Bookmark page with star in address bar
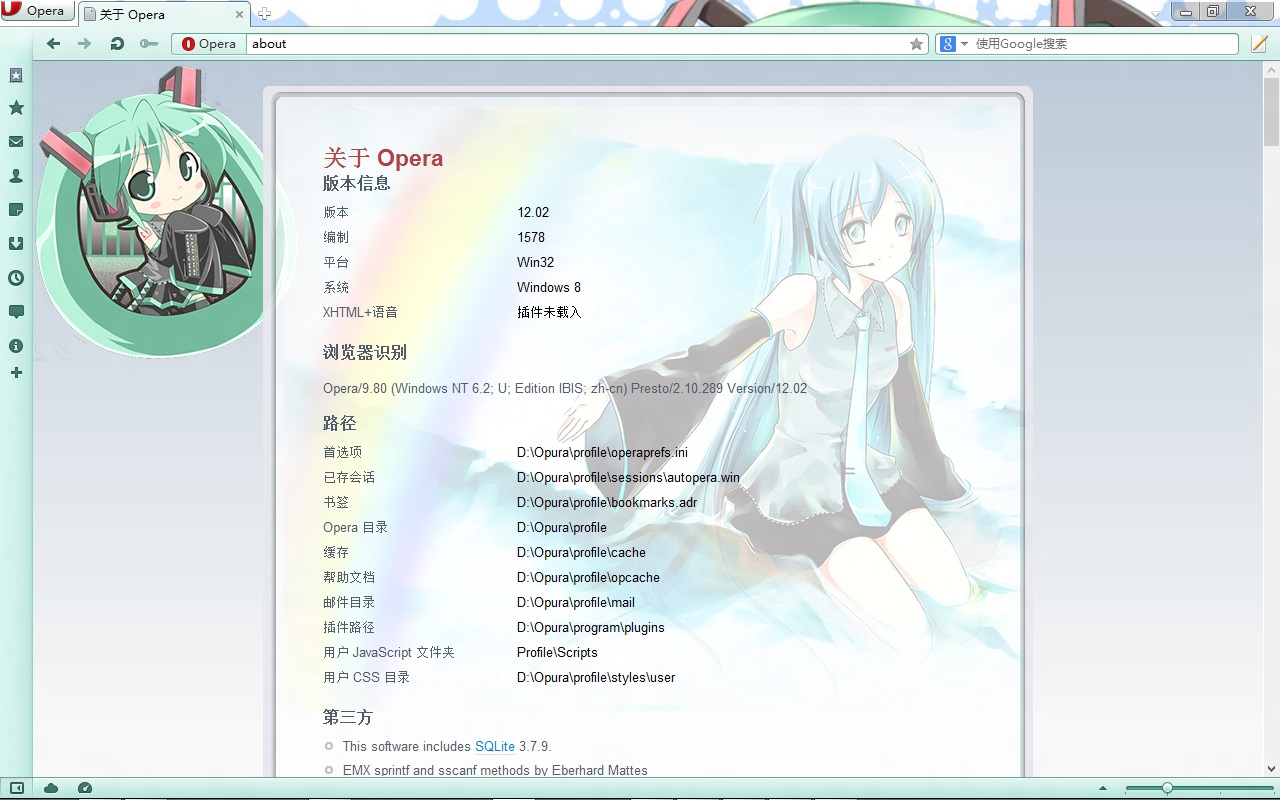Image resolution: width=1280 pixels, height=800 pixels. pos(916,44)
